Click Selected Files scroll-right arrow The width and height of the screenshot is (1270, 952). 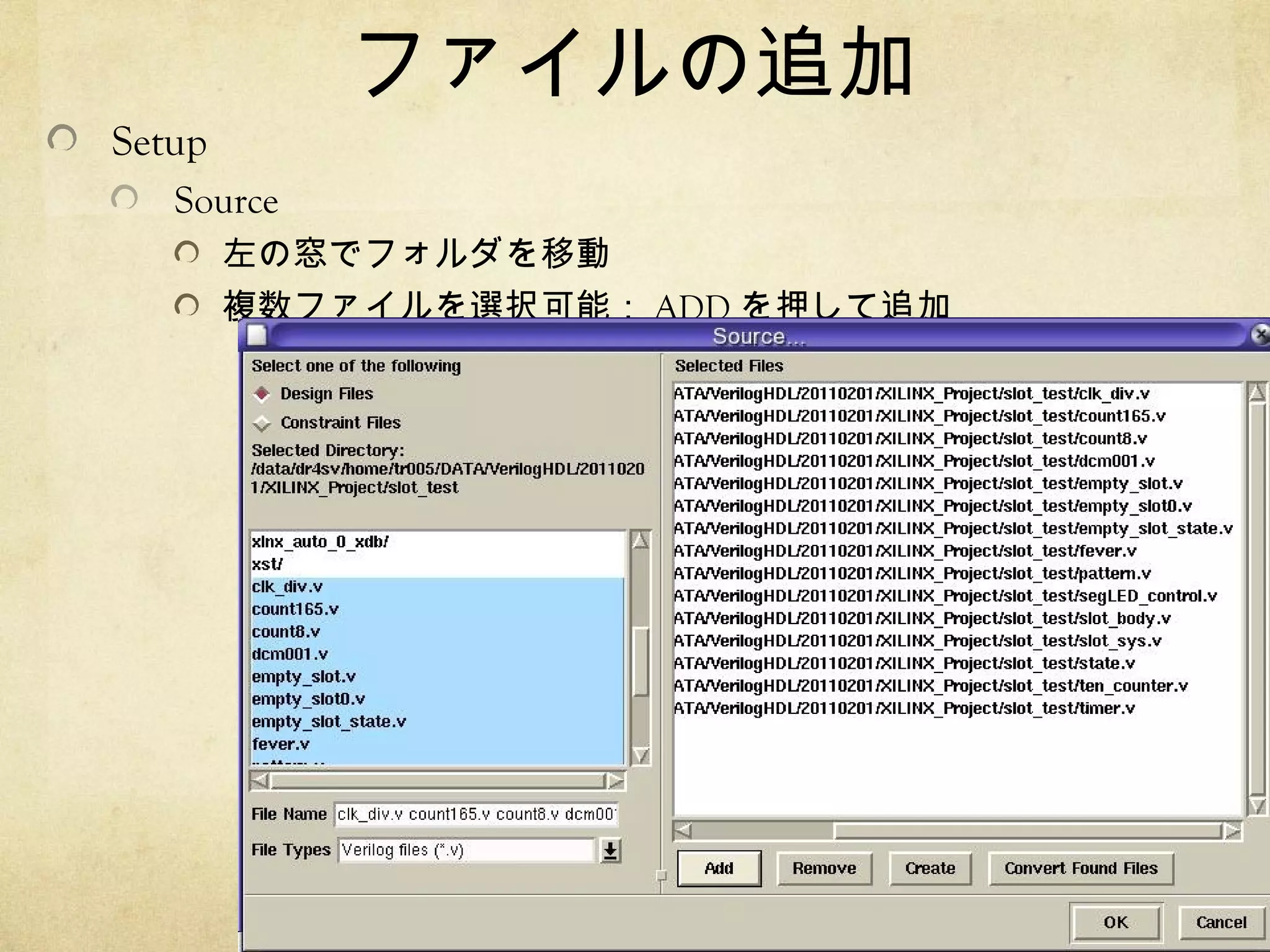[1233, 831]
